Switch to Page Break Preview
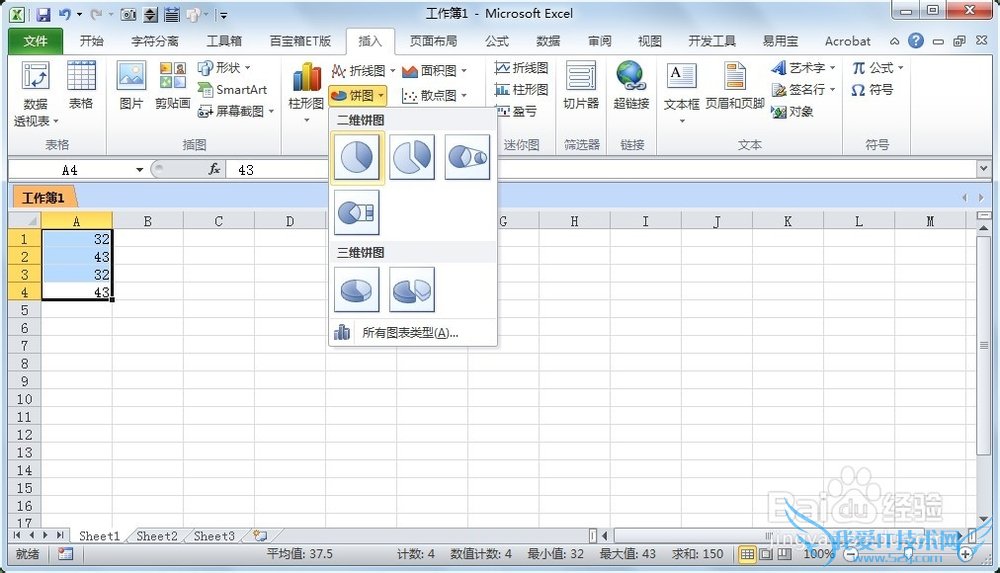The image size is (1000, 573). [x=784, y=554]
